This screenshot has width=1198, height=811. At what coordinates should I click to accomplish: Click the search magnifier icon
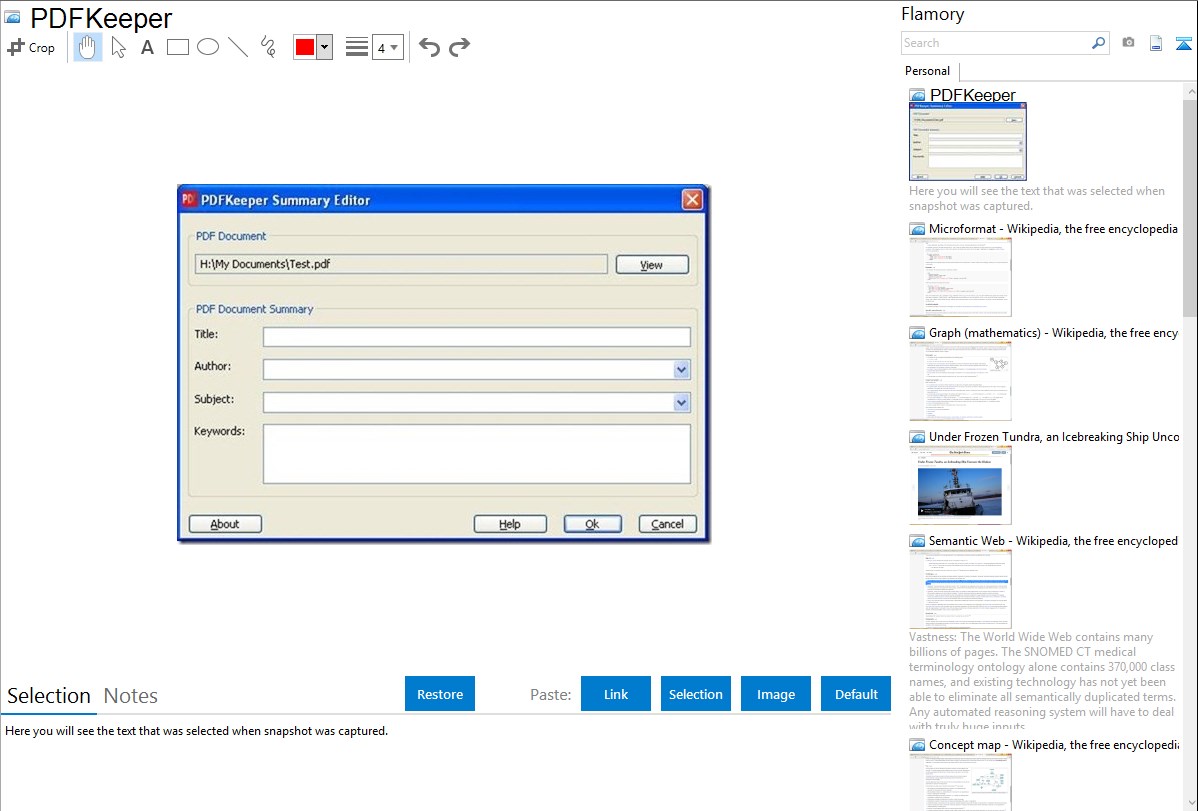[x=1099, y=43]
